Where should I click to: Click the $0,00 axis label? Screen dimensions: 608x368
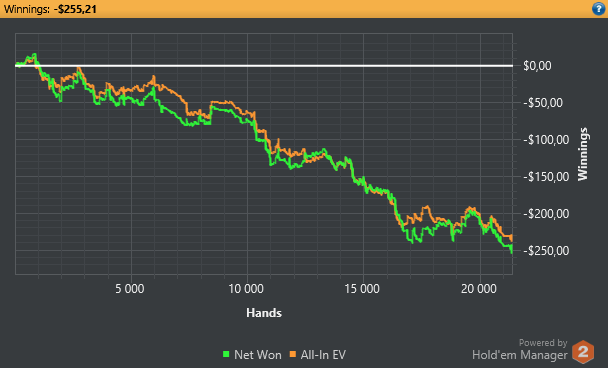pyautogui.click(x=537, y=66)
